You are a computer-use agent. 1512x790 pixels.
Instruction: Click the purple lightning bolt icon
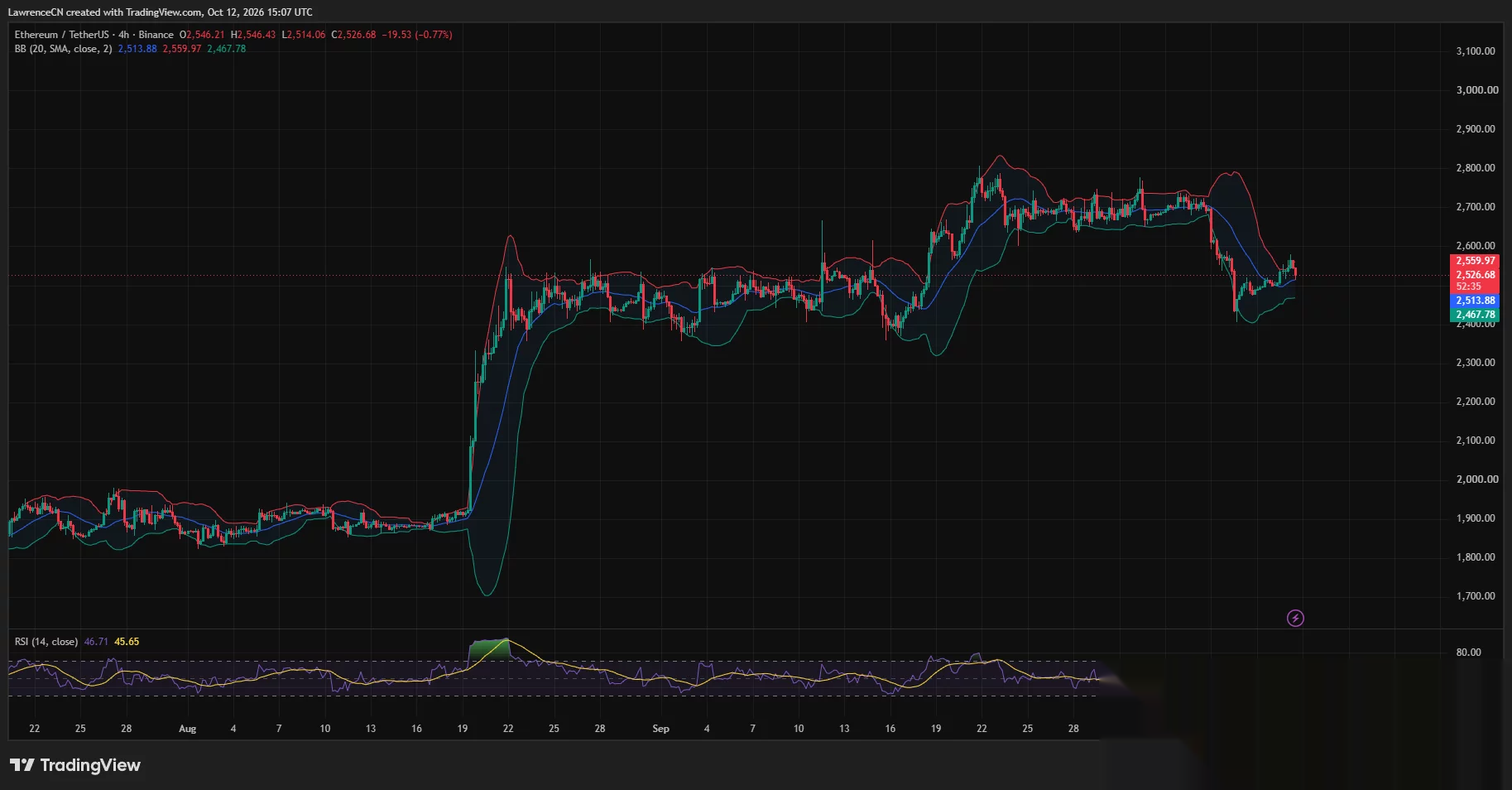1295,618
